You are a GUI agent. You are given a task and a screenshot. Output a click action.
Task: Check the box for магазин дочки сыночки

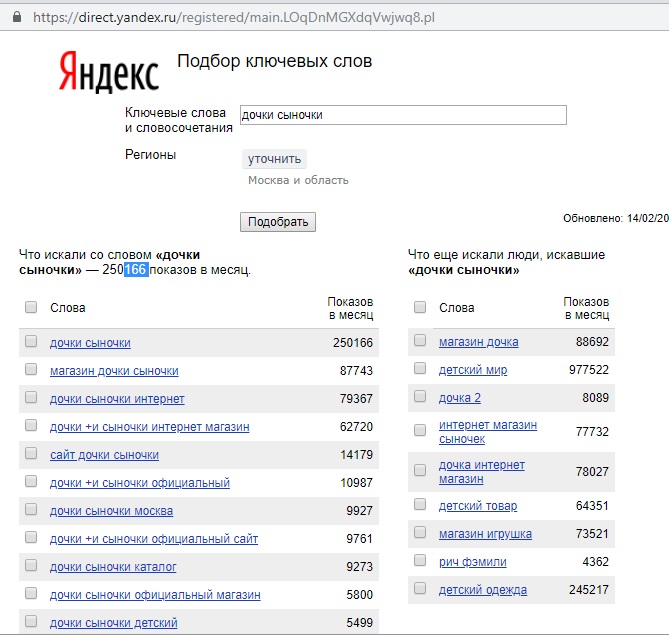(x=31, y=369)
